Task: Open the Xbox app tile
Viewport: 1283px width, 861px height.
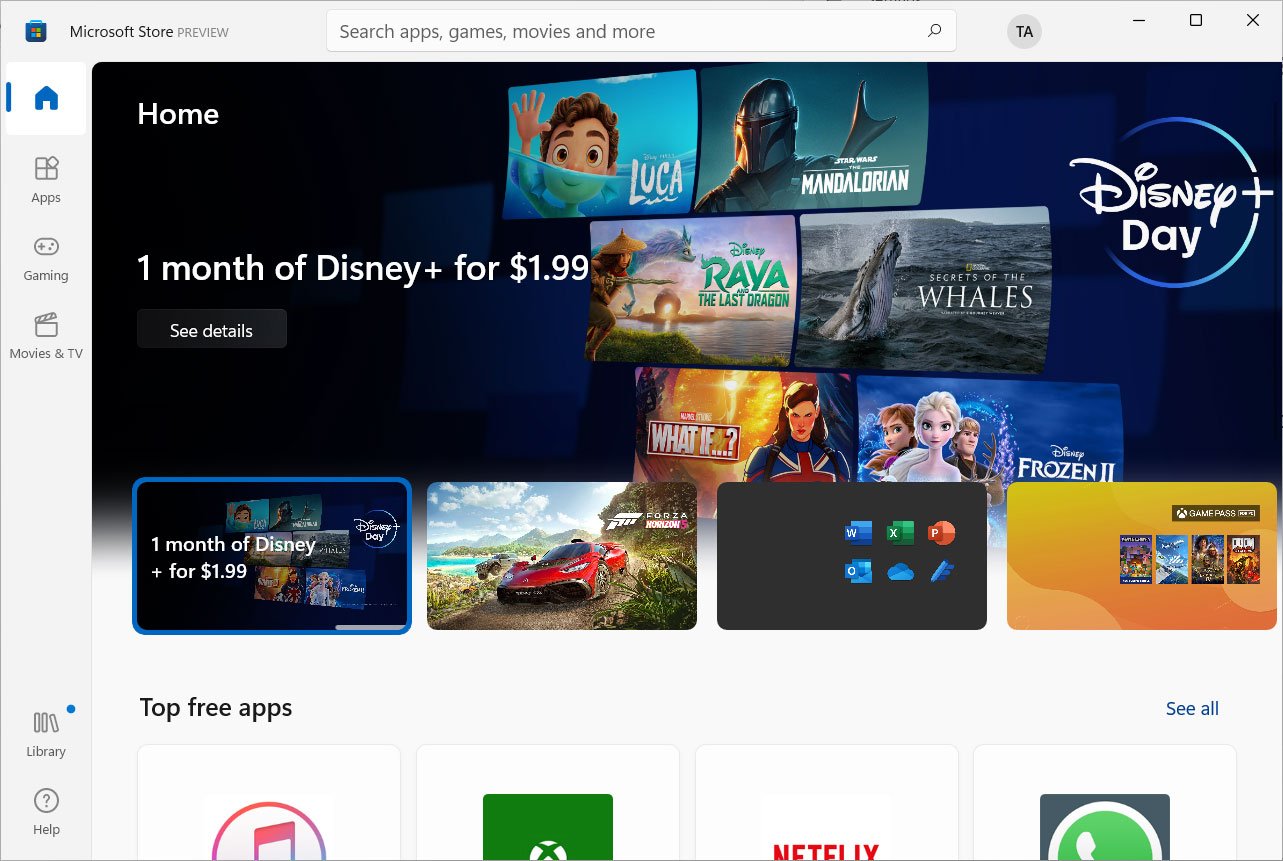Action: click(548, 803)
